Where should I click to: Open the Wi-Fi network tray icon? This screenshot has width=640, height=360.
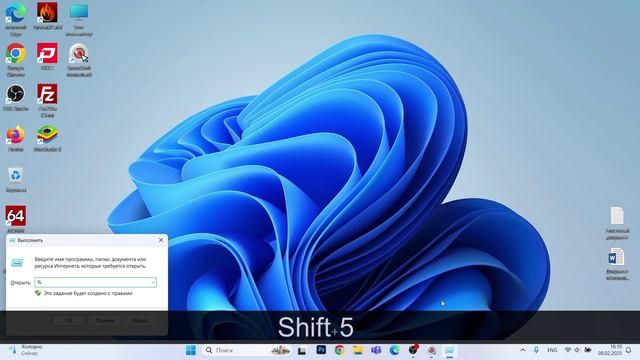[x=567, y=350]
